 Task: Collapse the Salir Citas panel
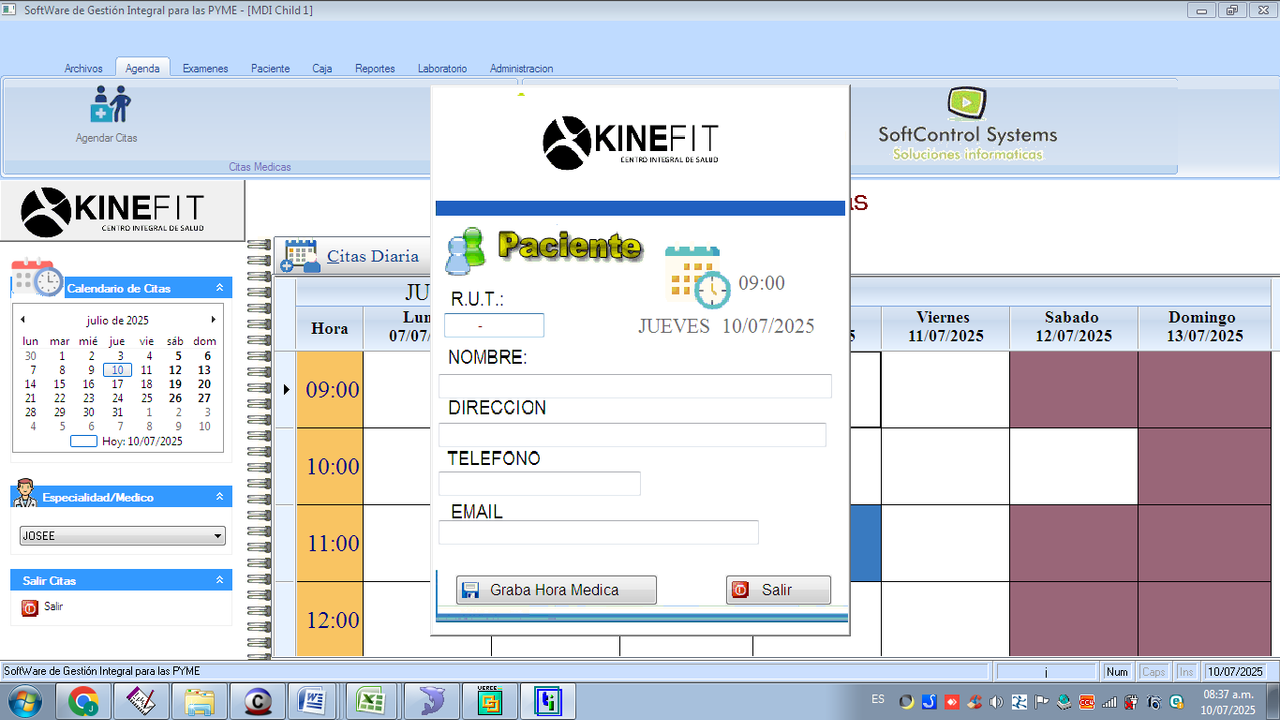(x=219, y=580)
